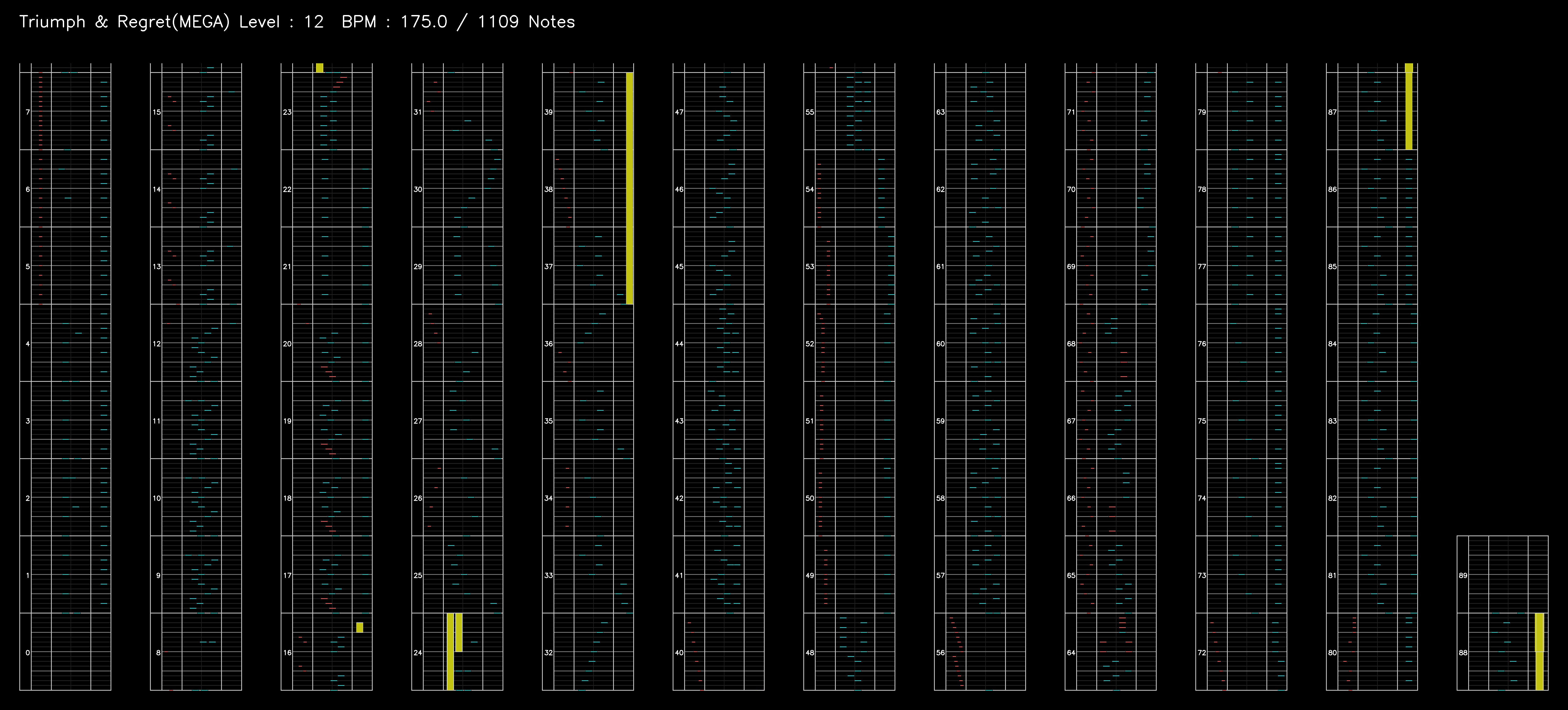Select measure number 58 label
1568x710 pixels.
pos(940,498)
